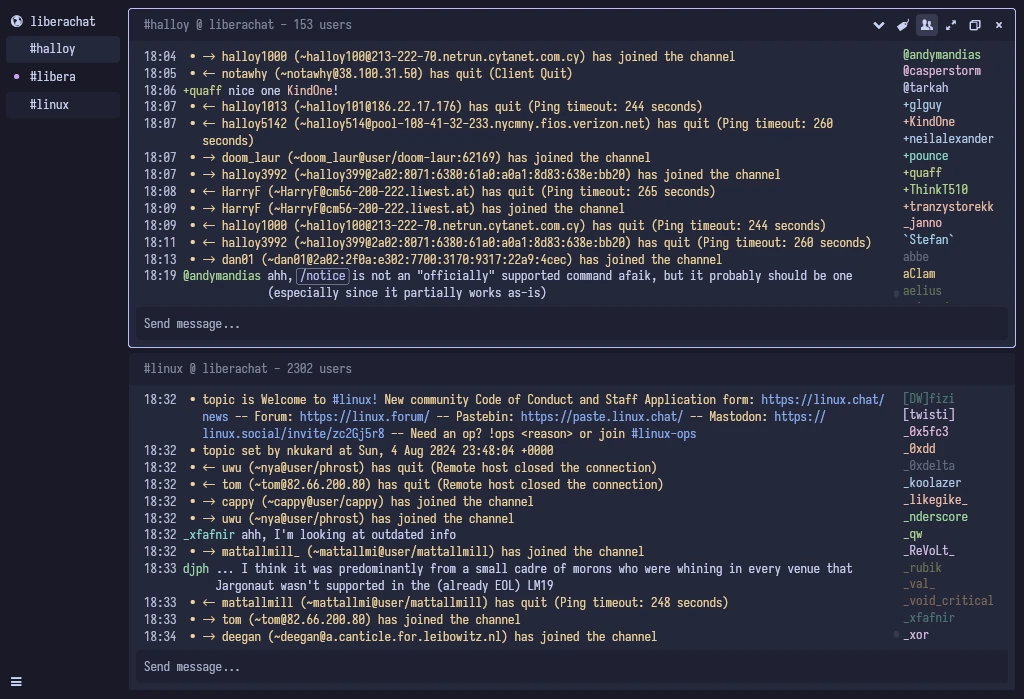Toggle the user list people icon

[927, 25]
